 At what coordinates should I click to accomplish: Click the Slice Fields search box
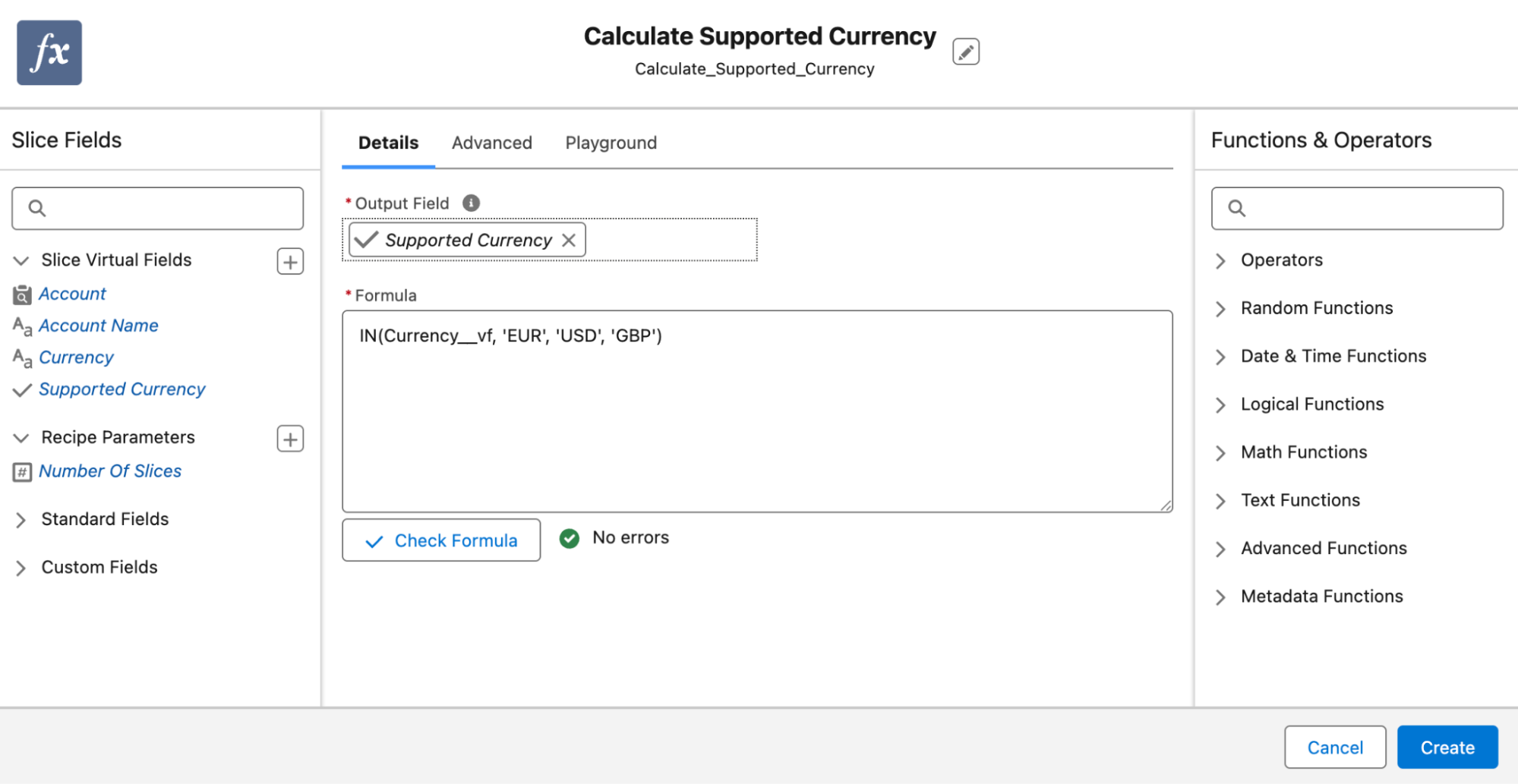(158, 209)
